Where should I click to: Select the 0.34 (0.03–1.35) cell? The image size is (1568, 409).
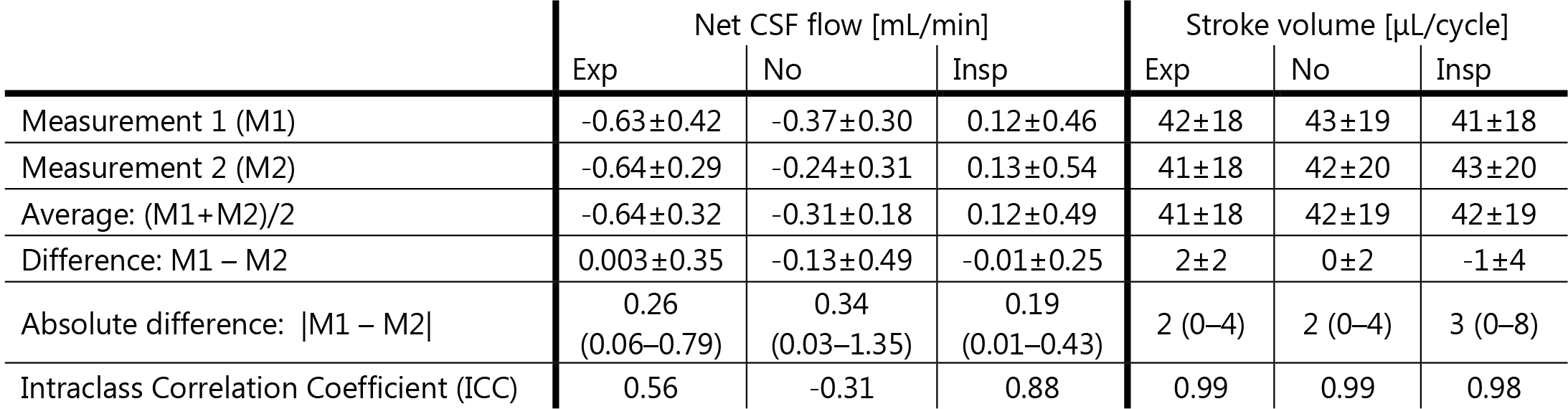(841, 325)
